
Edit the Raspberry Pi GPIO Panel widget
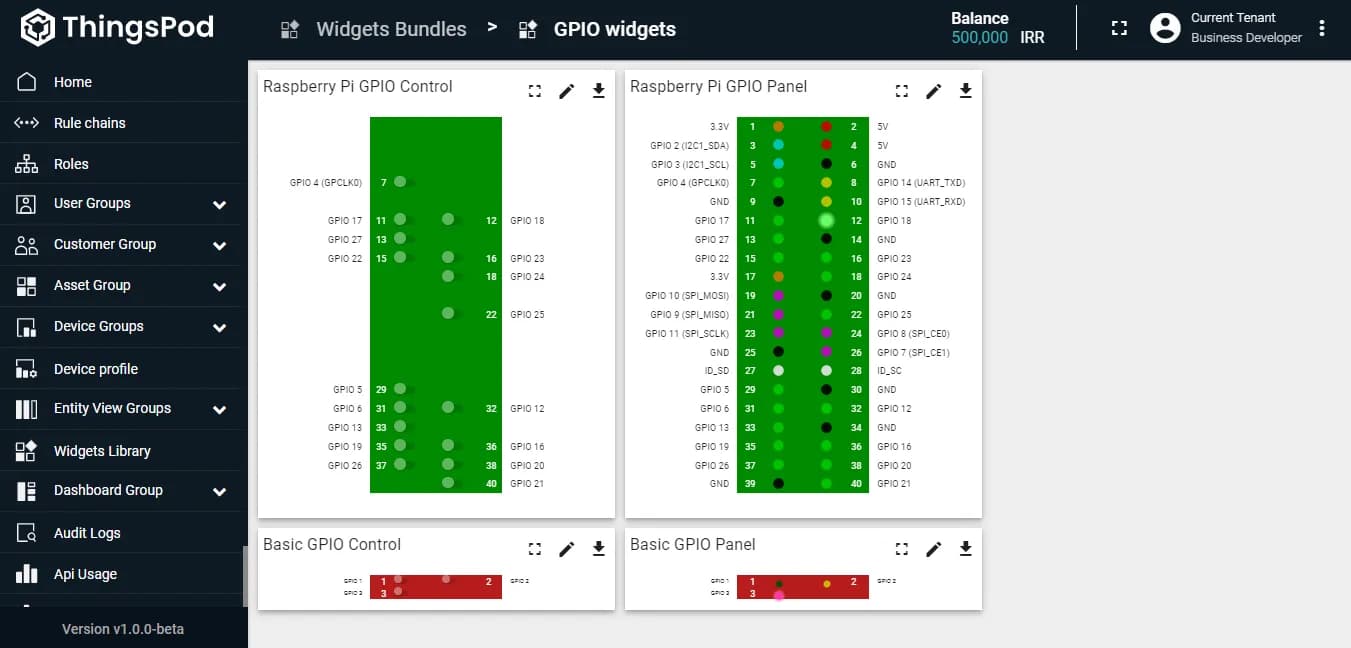click(x=933, y=91)
